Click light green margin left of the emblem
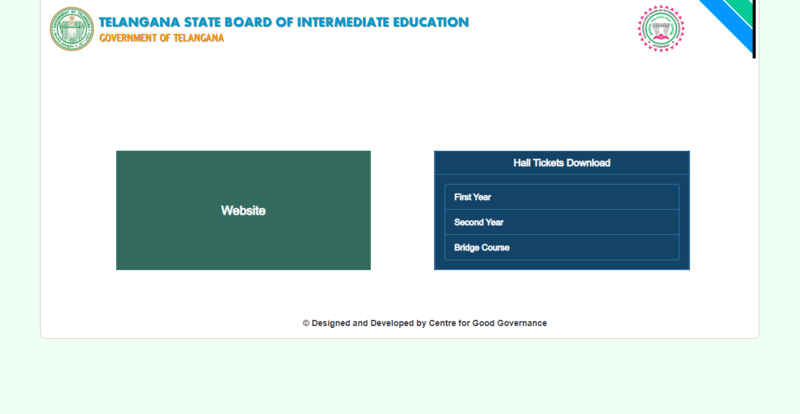The image size is (800, 414). 20,30
